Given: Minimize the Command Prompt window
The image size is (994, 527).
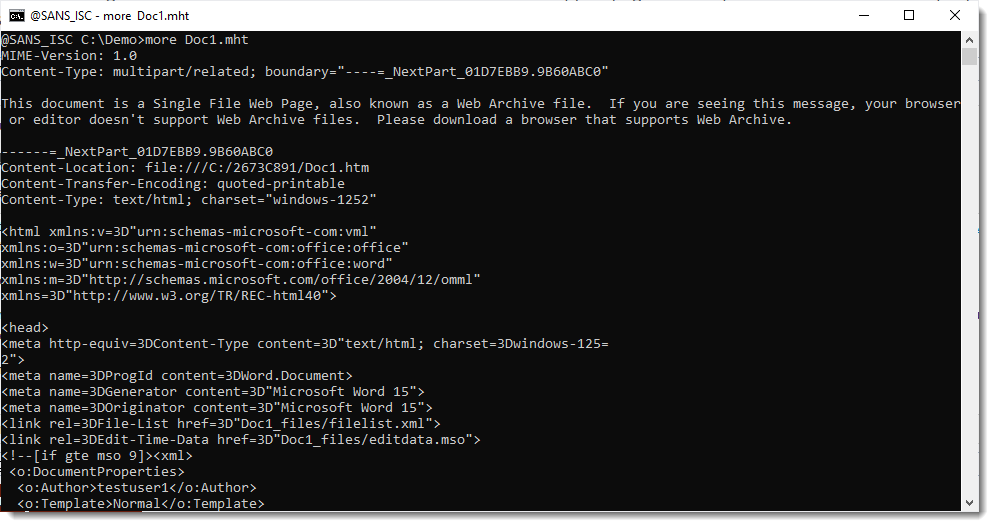Looking at the screenshot, I should click(863, 15).
